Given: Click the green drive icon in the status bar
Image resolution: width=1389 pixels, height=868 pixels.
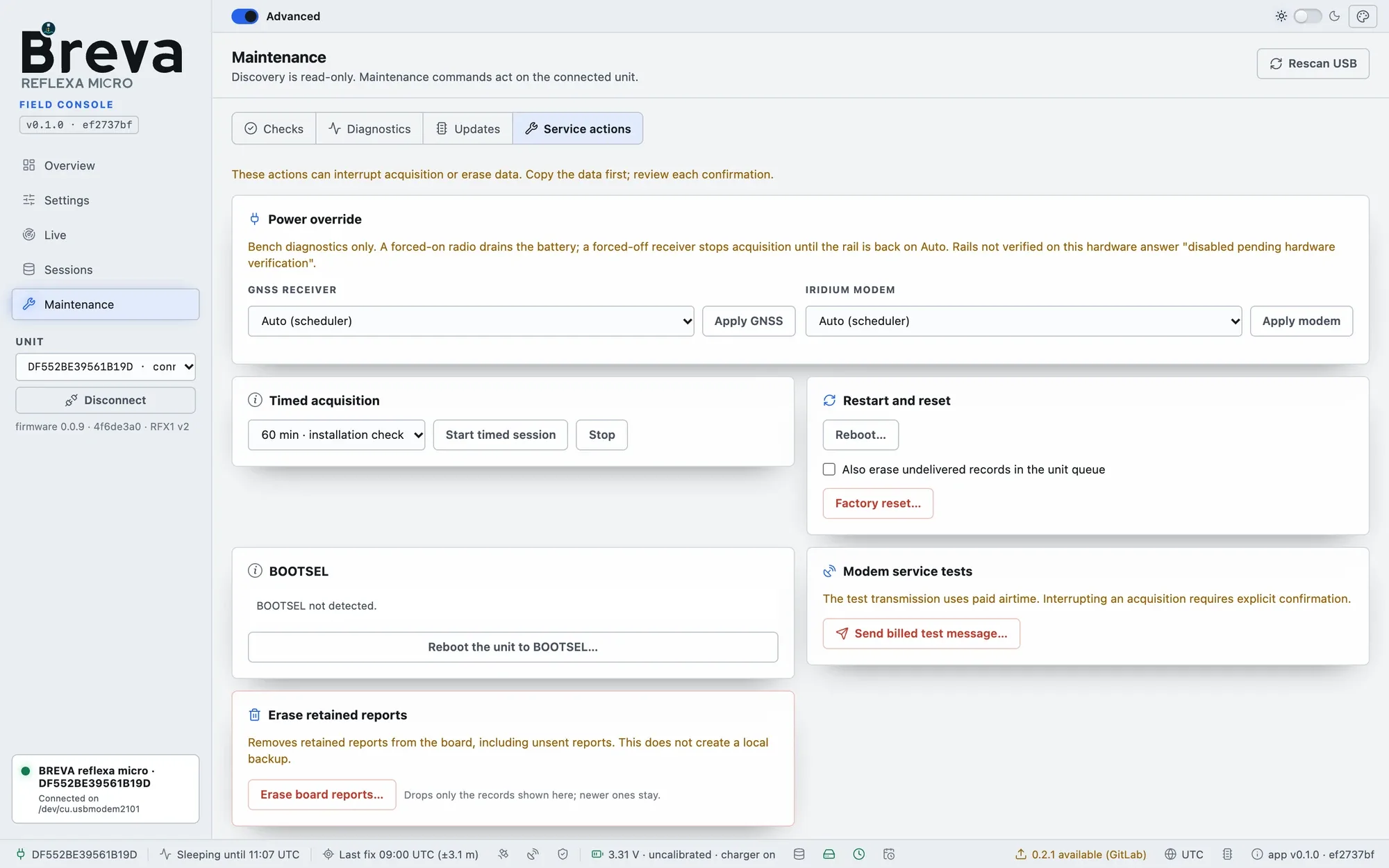Looking at the screenshot, I should pyautogui.click(x=829, y=854).
